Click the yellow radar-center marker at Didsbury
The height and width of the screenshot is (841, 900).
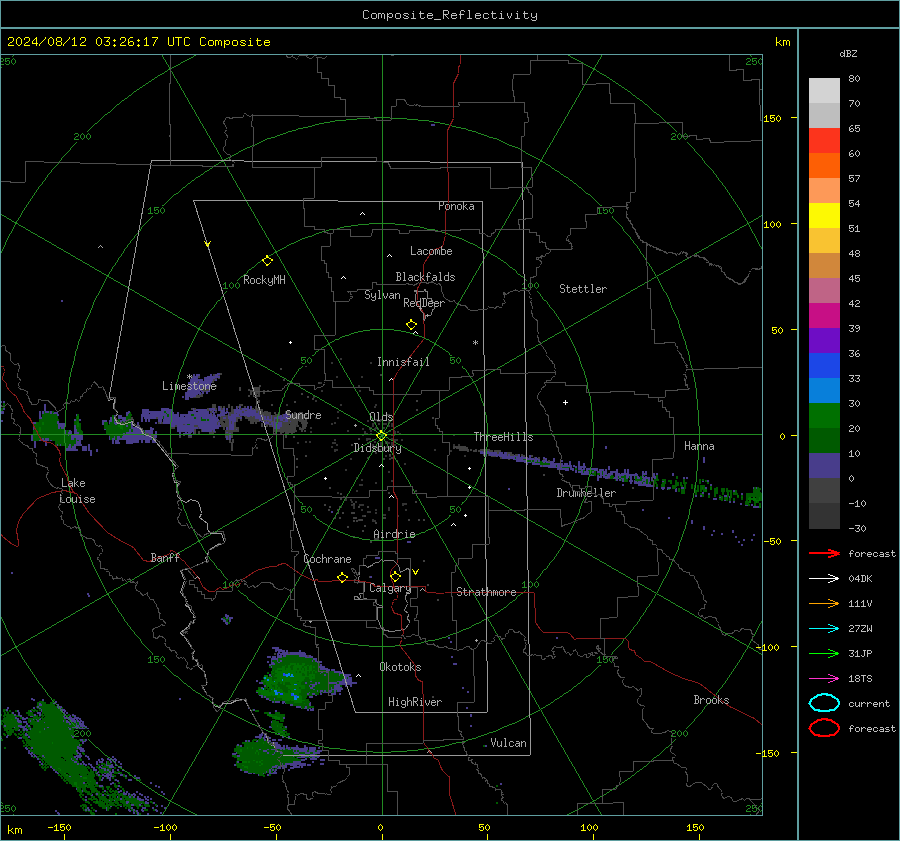pos(382,436)
